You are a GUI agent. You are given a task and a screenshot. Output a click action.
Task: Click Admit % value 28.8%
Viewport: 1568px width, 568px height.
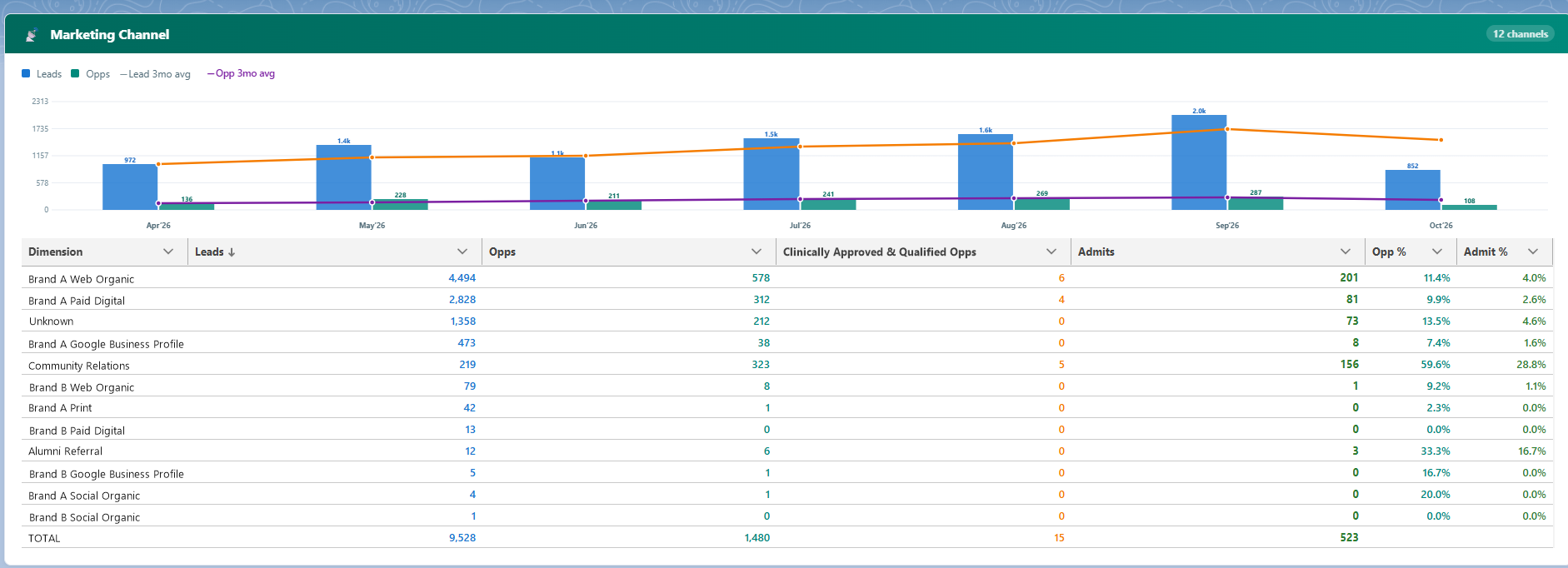click(1531, 365)
